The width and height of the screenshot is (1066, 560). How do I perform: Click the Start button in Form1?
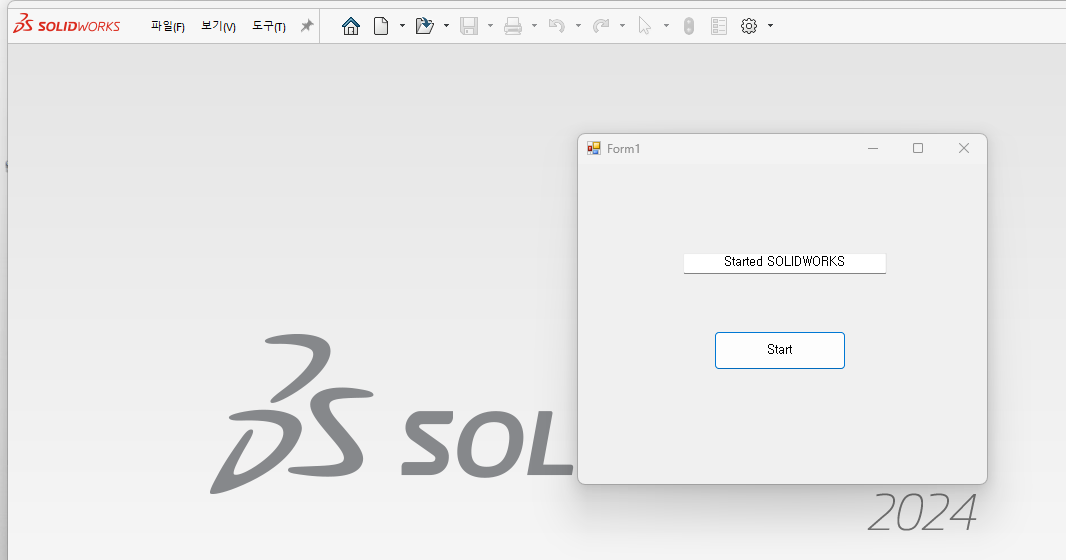click(x=780, y=350)
